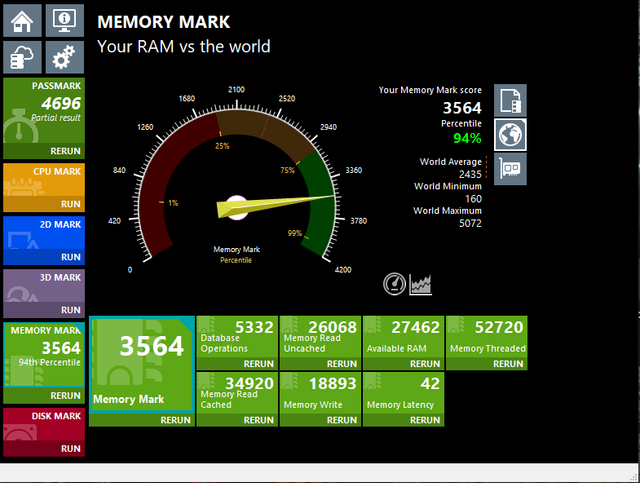Image resolution: width=640 pixels, height=483 pixels.
Task: Click the 'Your RAM vs the world' subtitle
Action: click(184, 47)
